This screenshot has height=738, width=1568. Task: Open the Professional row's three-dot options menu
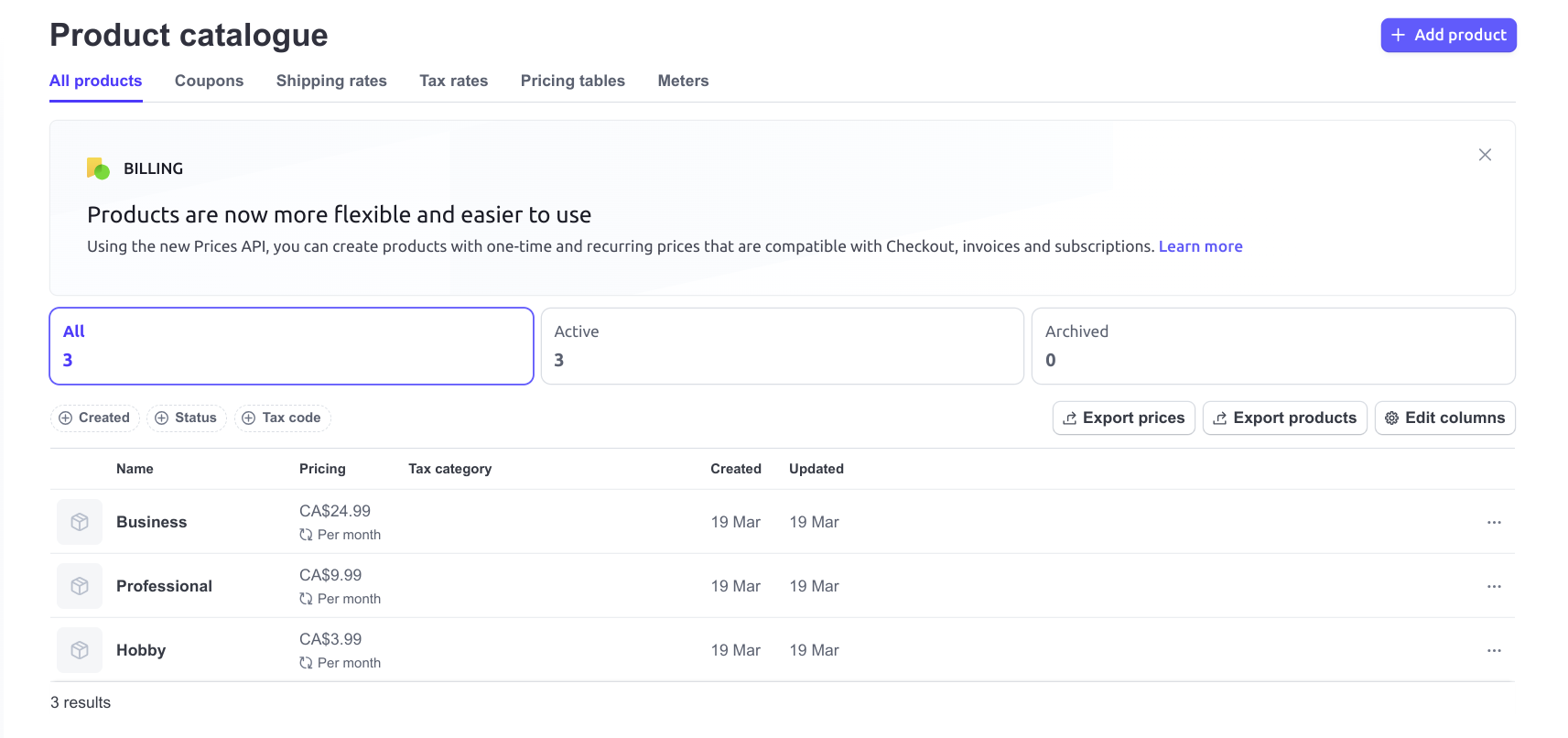point(1494,586)
